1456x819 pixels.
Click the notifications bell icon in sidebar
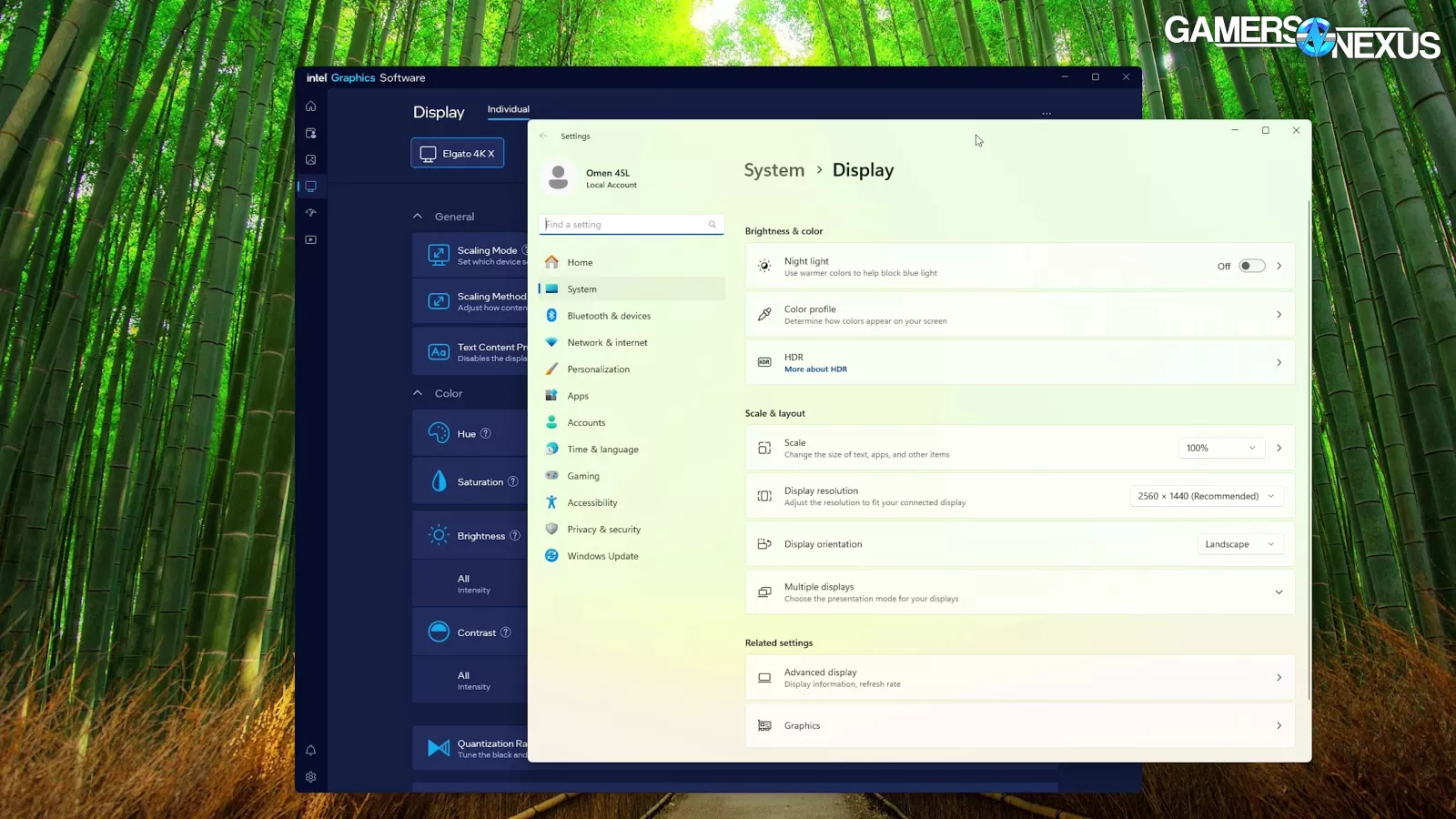coord(311,751)
